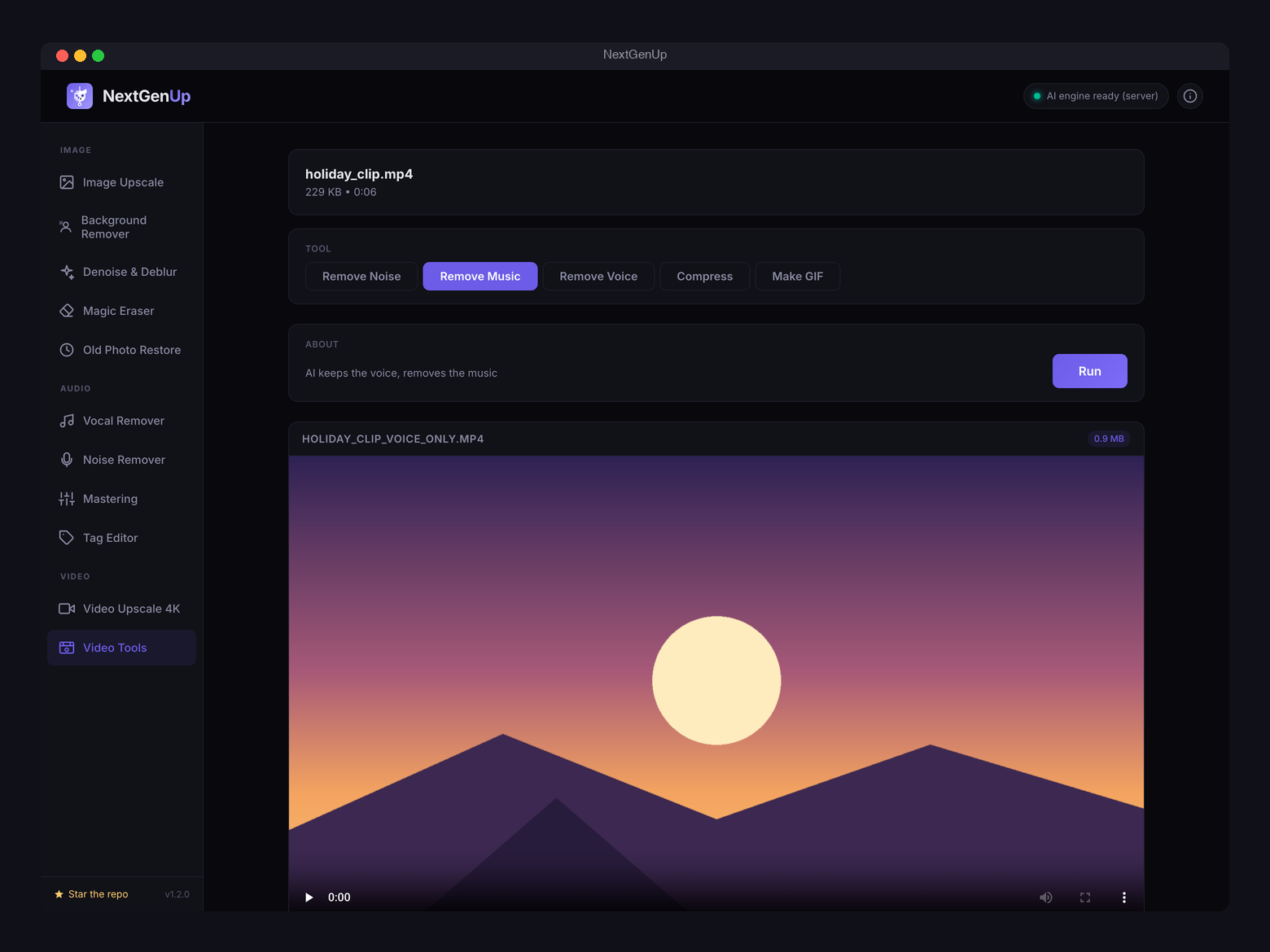The height and width of the screenshot is (952, 1270).
Task: Click the Vocal Remover music note icon
Action: coord(67,421)
